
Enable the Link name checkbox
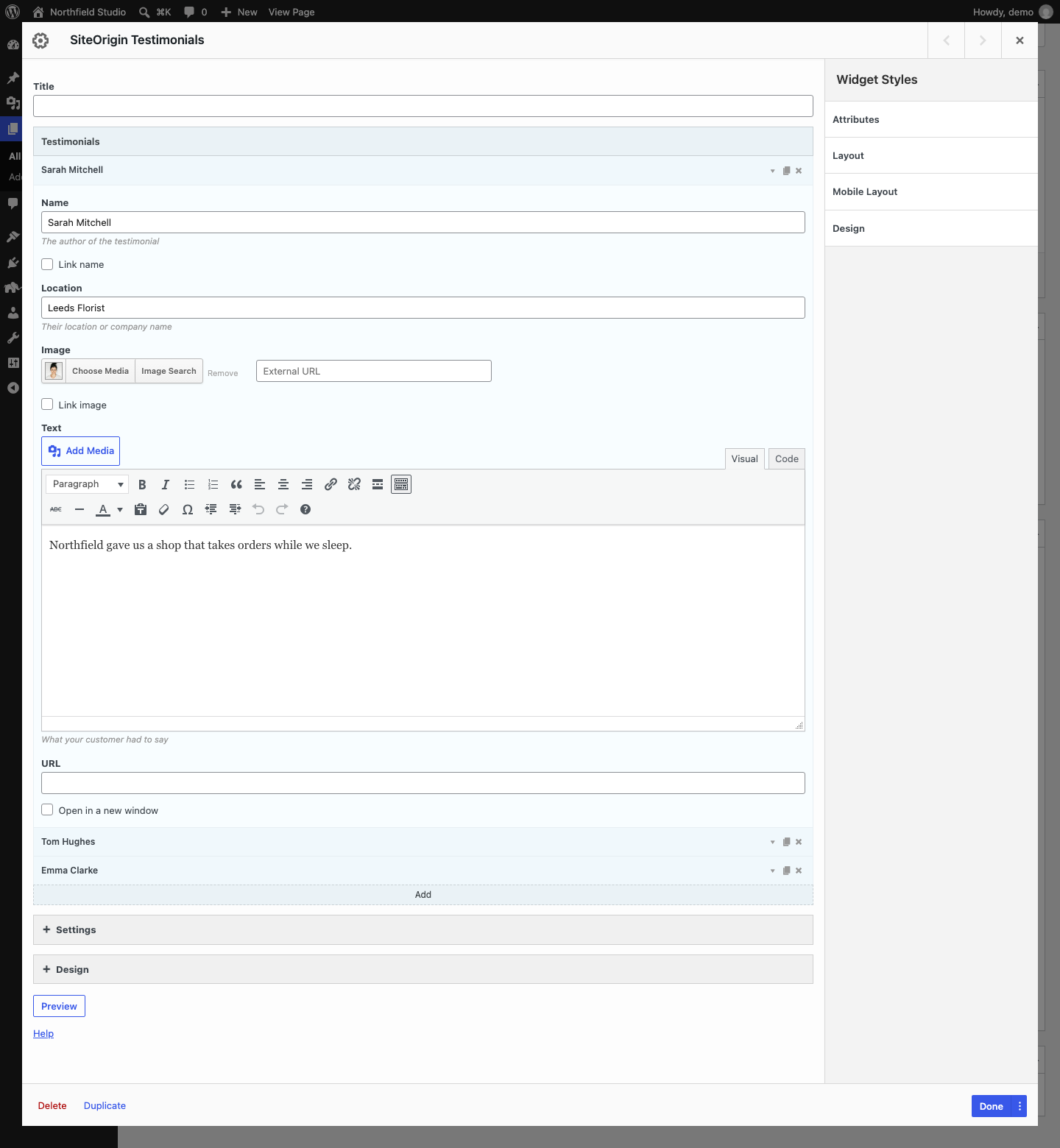click(x=47, y=264)
